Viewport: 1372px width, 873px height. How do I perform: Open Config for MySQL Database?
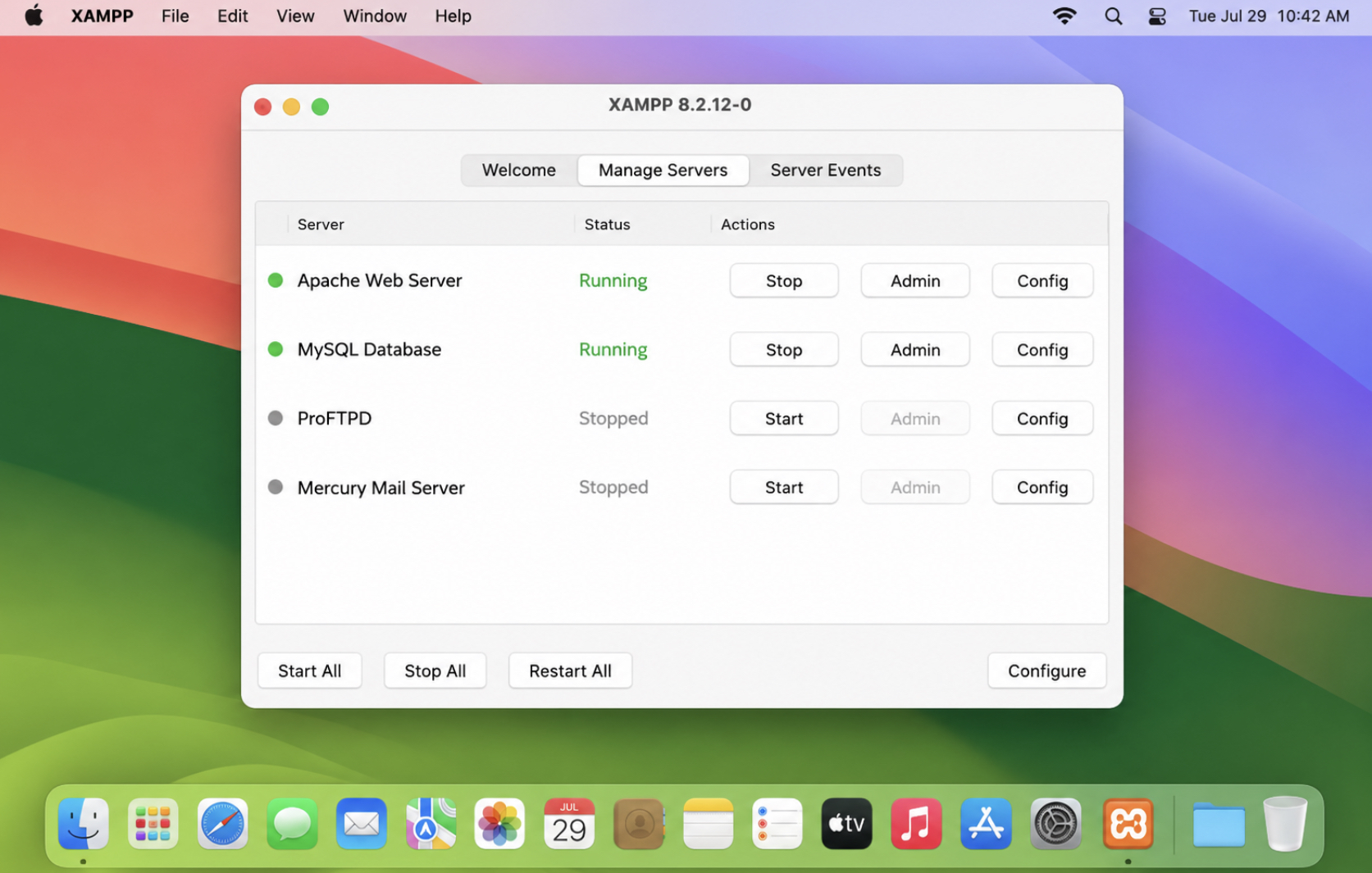(x=1042, y=349)
